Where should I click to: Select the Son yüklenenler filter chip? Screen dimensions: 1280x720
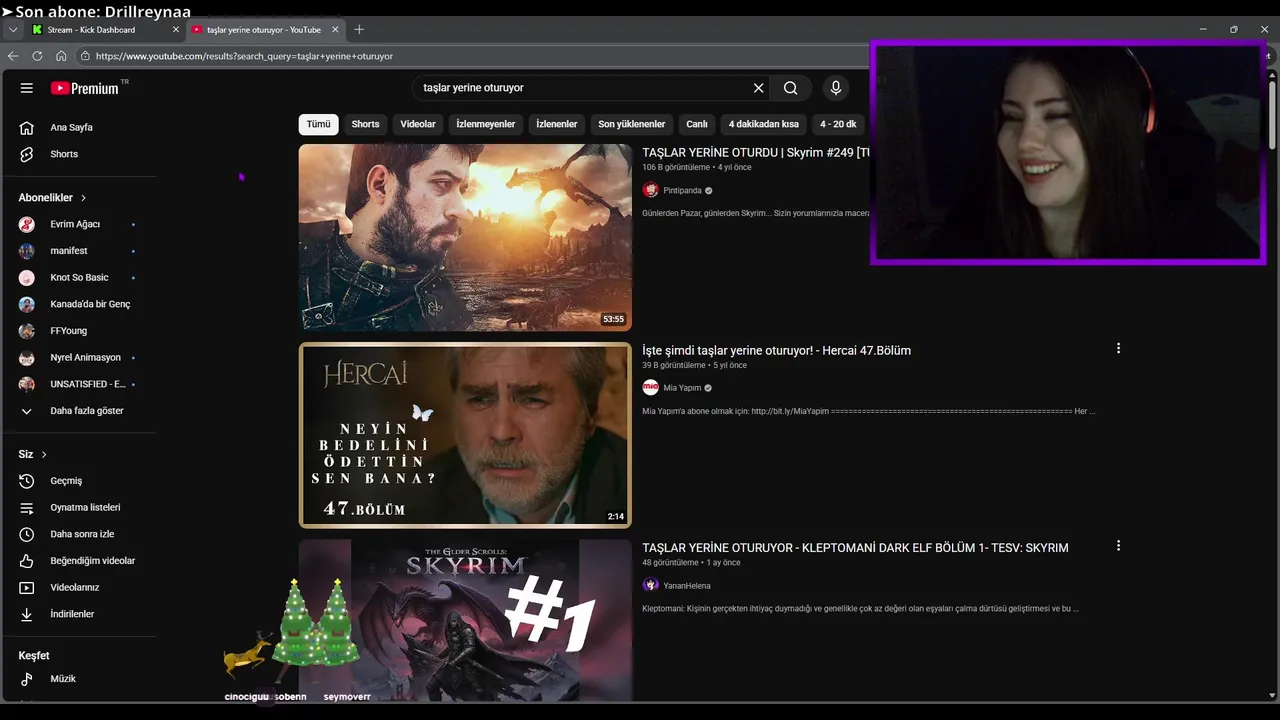click(632, 124)
